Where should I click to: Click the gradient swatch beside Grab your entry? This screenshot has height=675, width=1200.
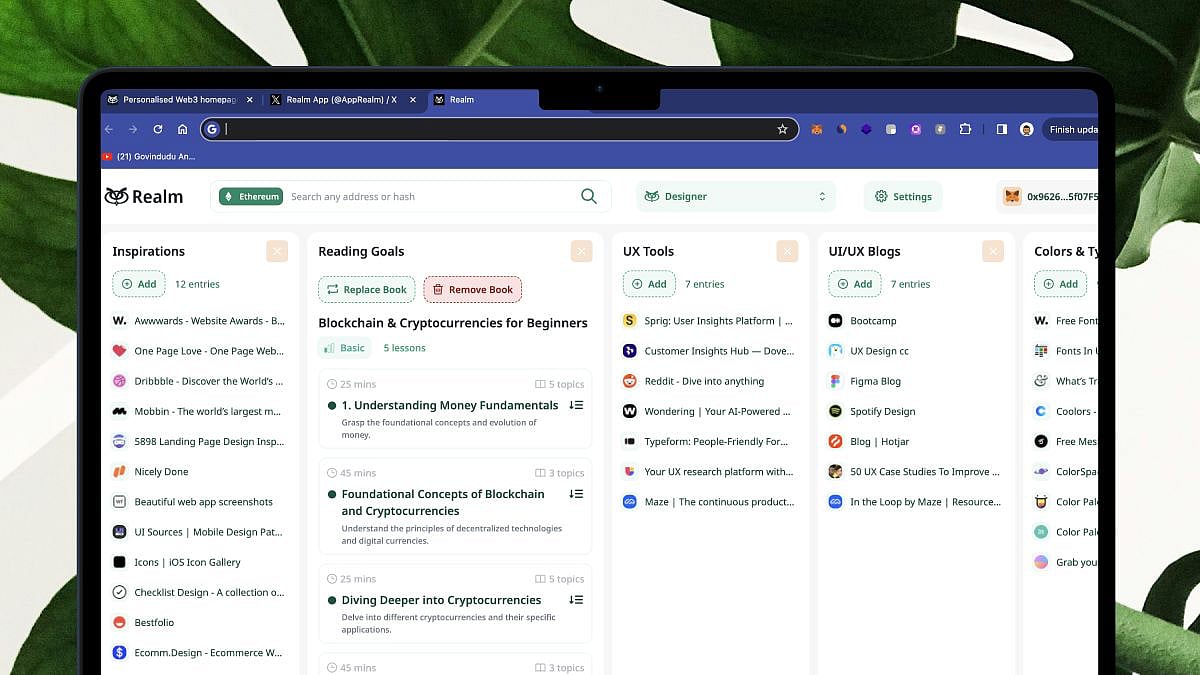click(x=1040, y=562)
